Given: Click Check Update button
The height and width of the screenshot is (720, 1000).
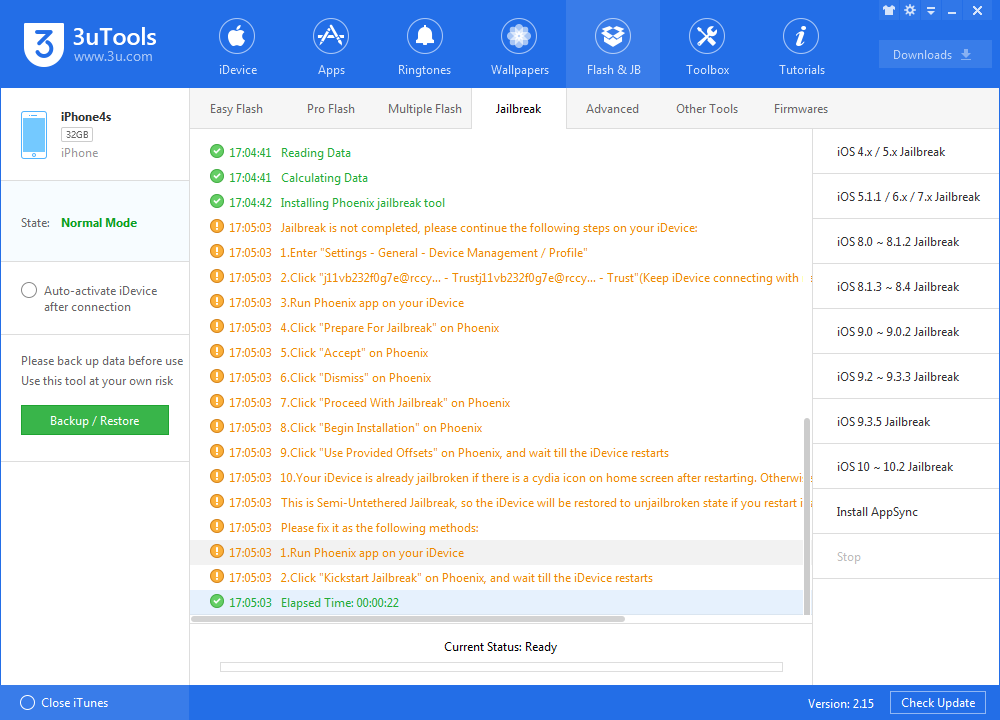Looking at the screenshot, I should click(938, 703).
